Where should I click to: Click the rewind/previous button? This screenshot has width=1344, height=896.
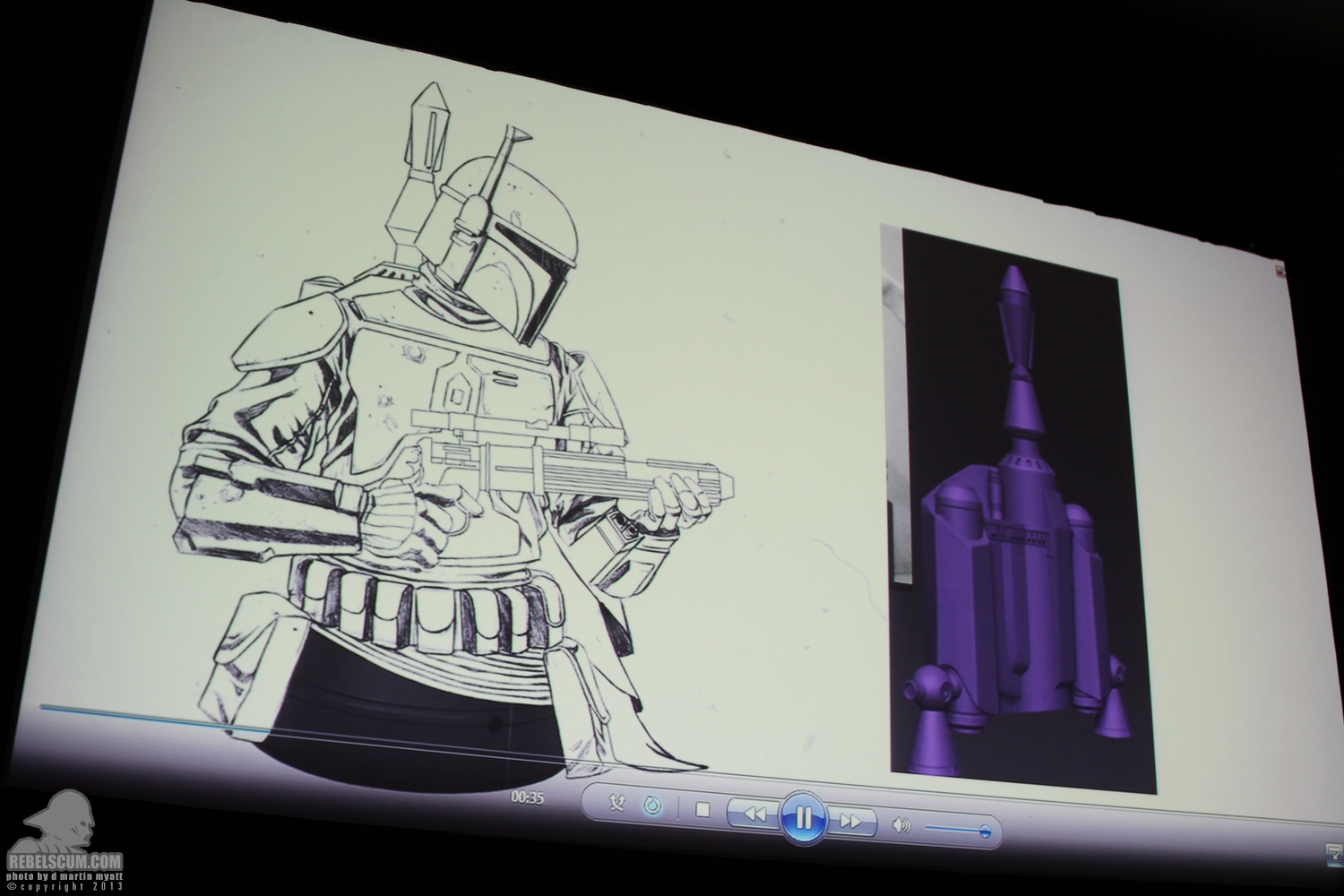(x=754, y=814)
